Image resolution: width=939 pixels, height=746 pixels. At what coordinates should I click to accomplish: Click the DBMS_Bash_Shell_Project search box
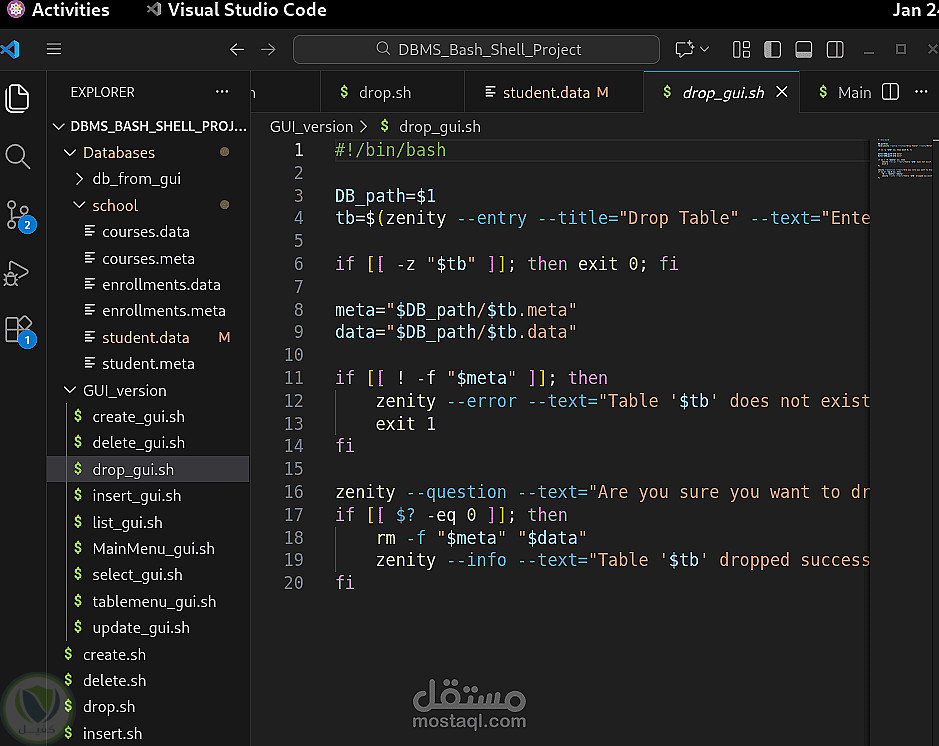(476, 49)
